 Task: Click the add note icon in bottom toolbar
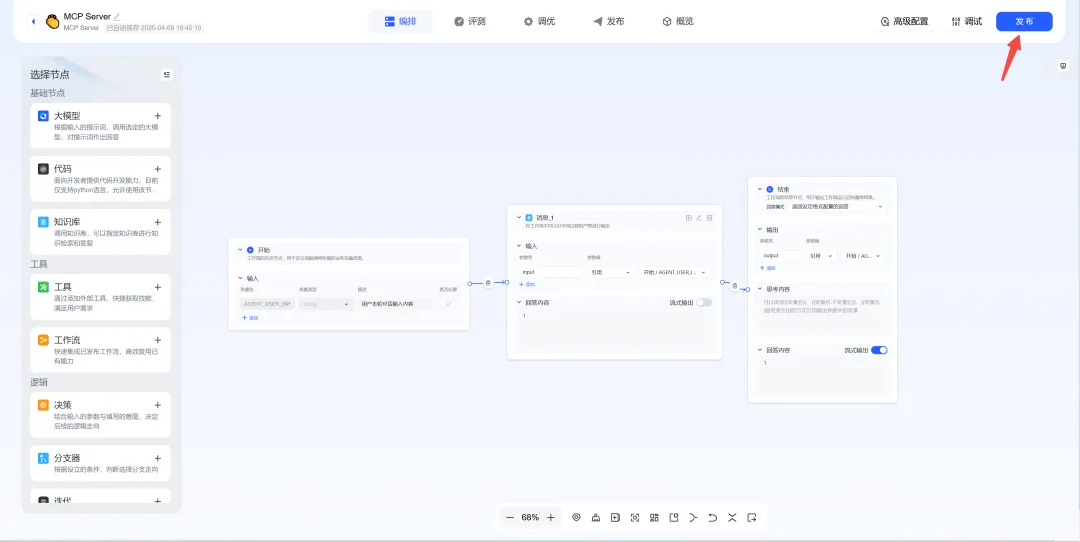click(615, 517)
